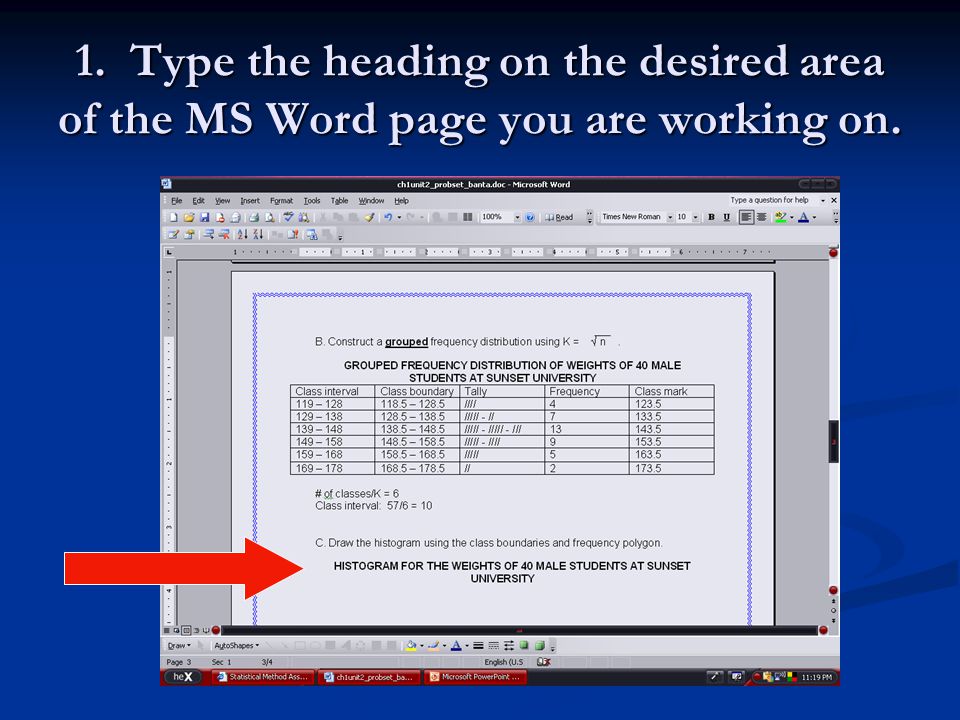The width and height of the screenshot is (960, 720).
Task: Click the Class interval table header cell
Action: click(332, 391)
